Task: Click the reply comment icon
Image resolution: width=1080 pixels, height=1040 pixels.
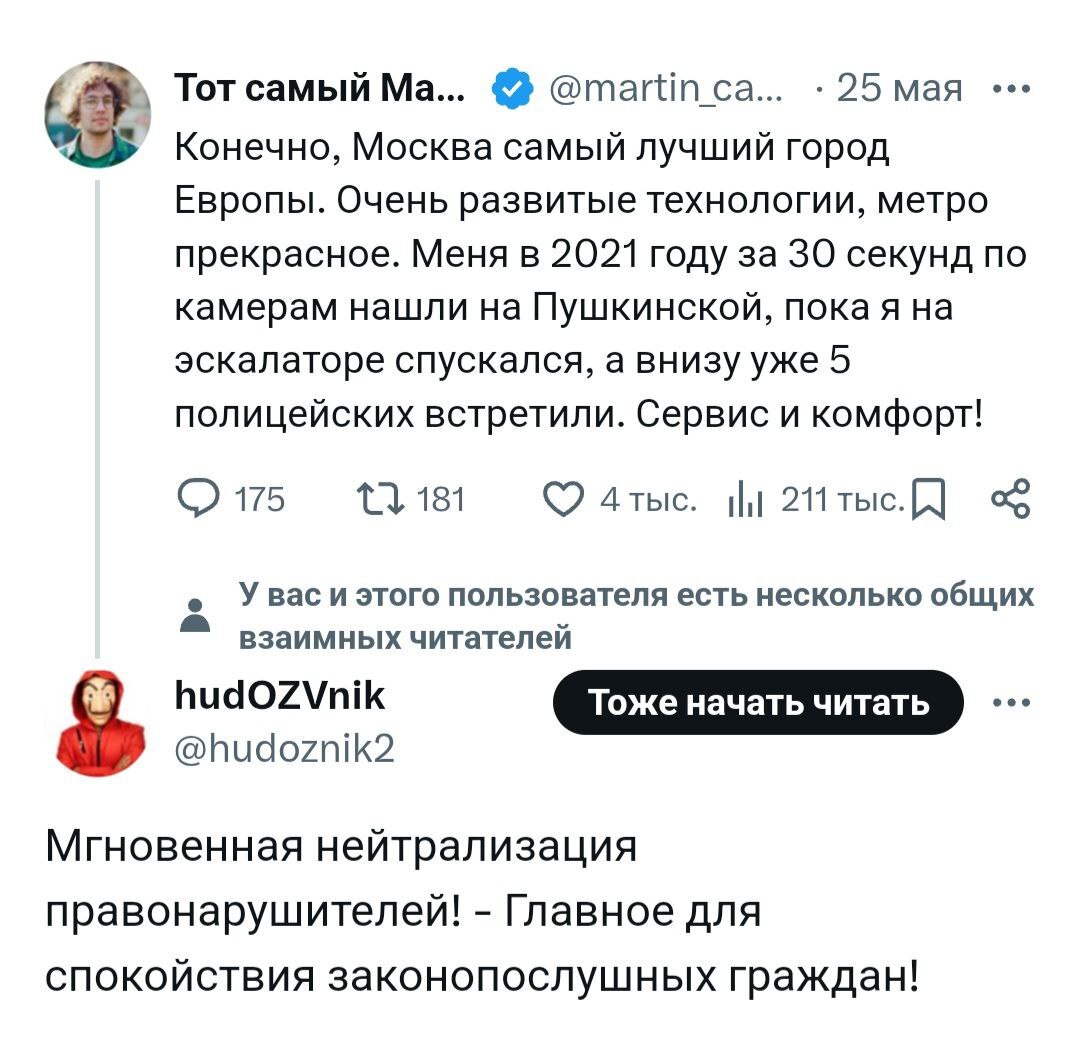Action: pyautogui.click(x=196, y=497)
